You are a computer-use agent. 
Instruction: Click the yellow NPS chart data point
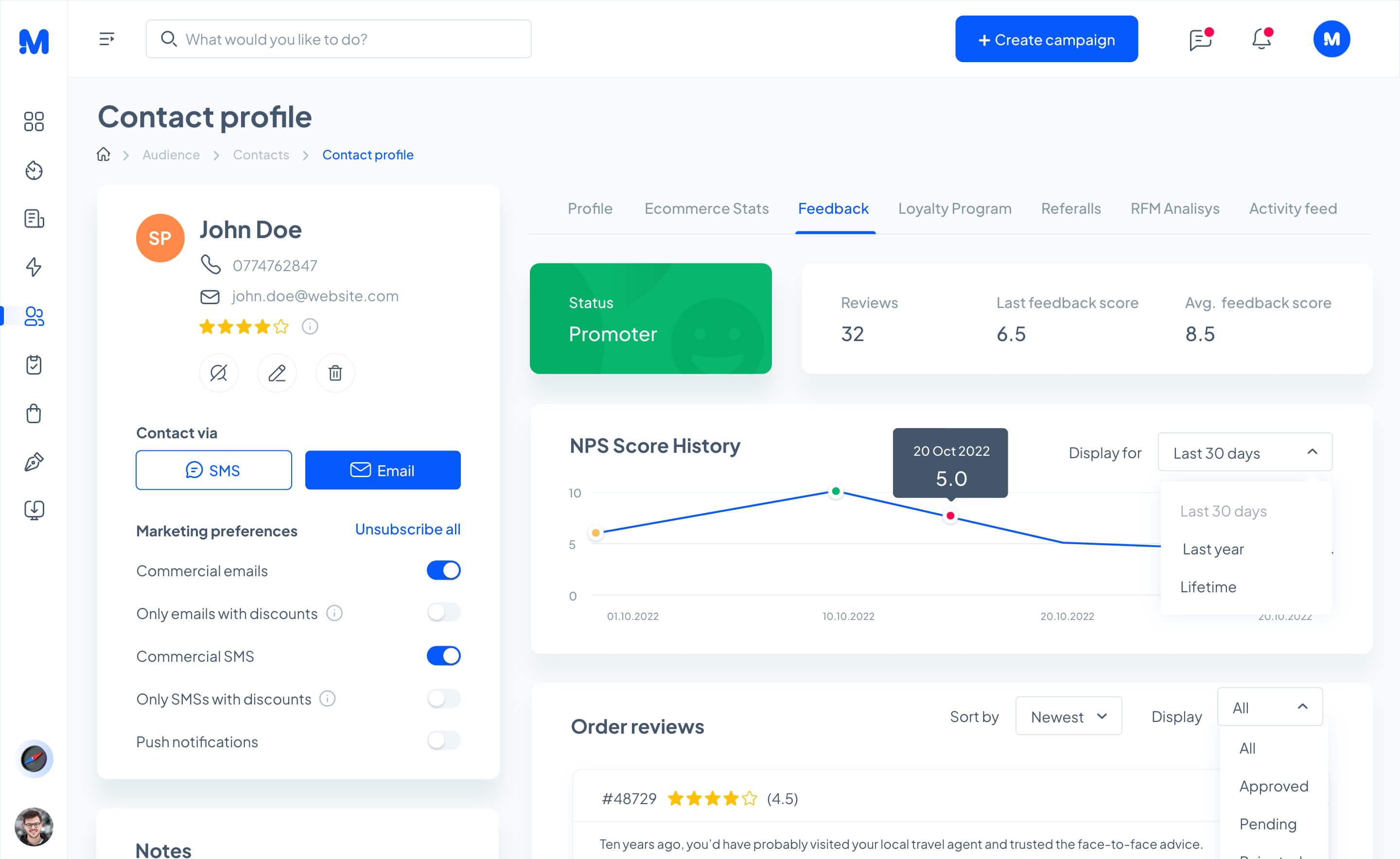595,533
